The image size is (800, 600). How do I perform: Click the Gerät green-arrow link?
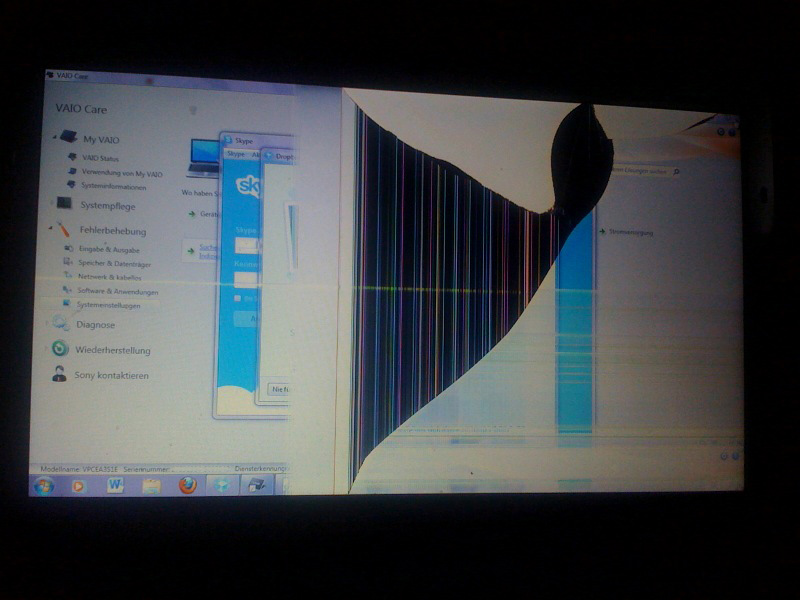click(x=203, y=214)
